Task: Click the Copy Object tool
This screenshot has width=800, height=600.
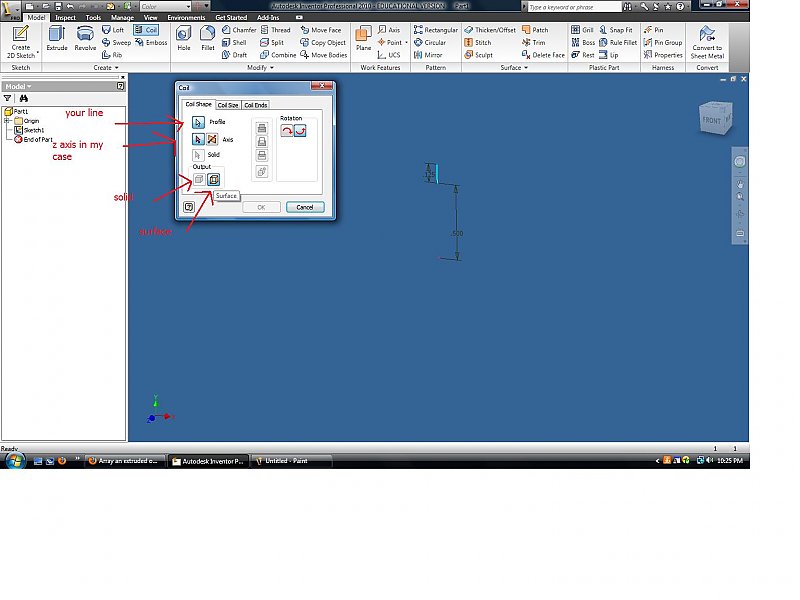Action: 323,42
